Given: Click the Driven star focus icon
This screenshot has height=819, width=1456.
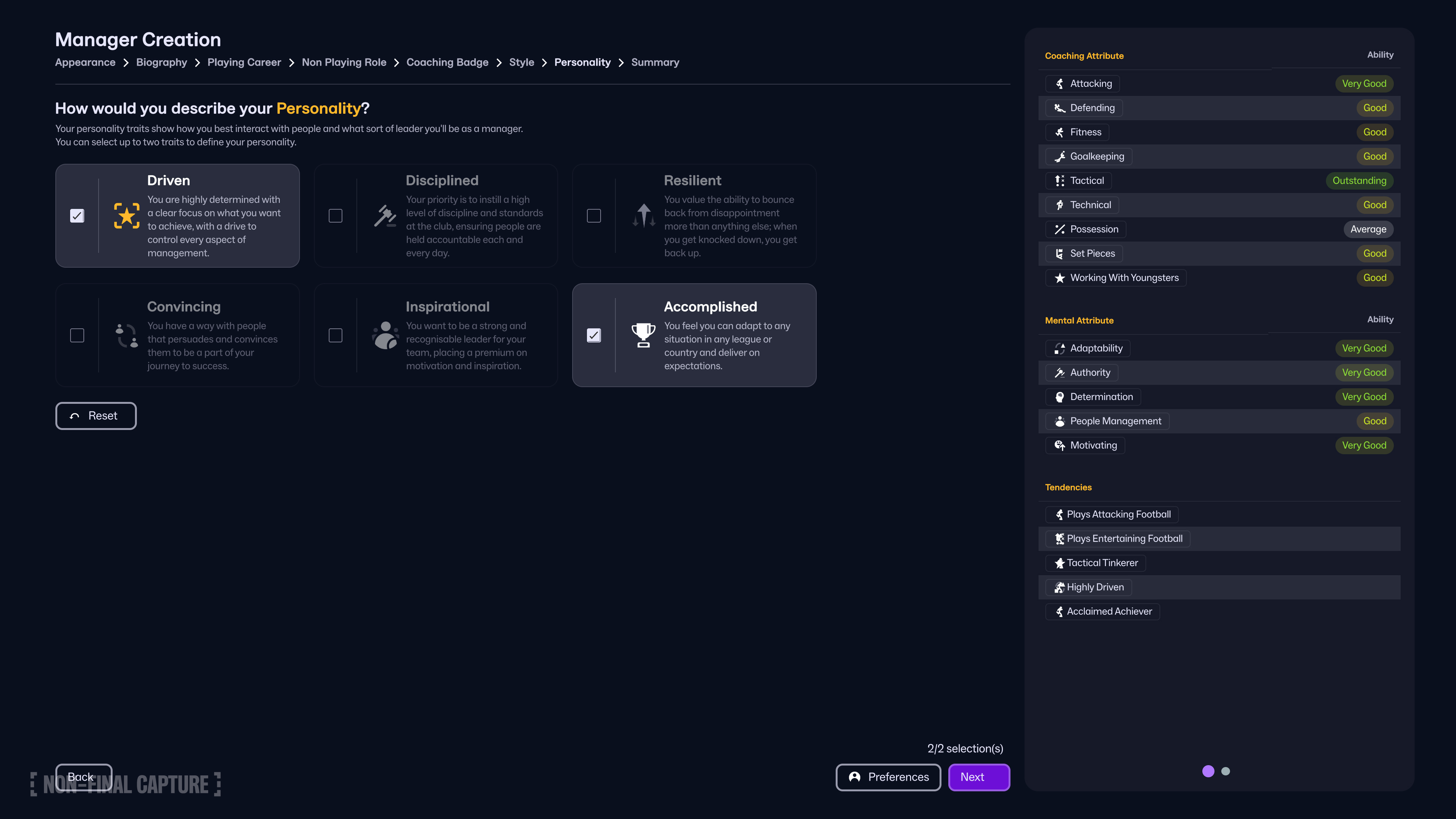Looking at the screenshot, I should [127, 216].
